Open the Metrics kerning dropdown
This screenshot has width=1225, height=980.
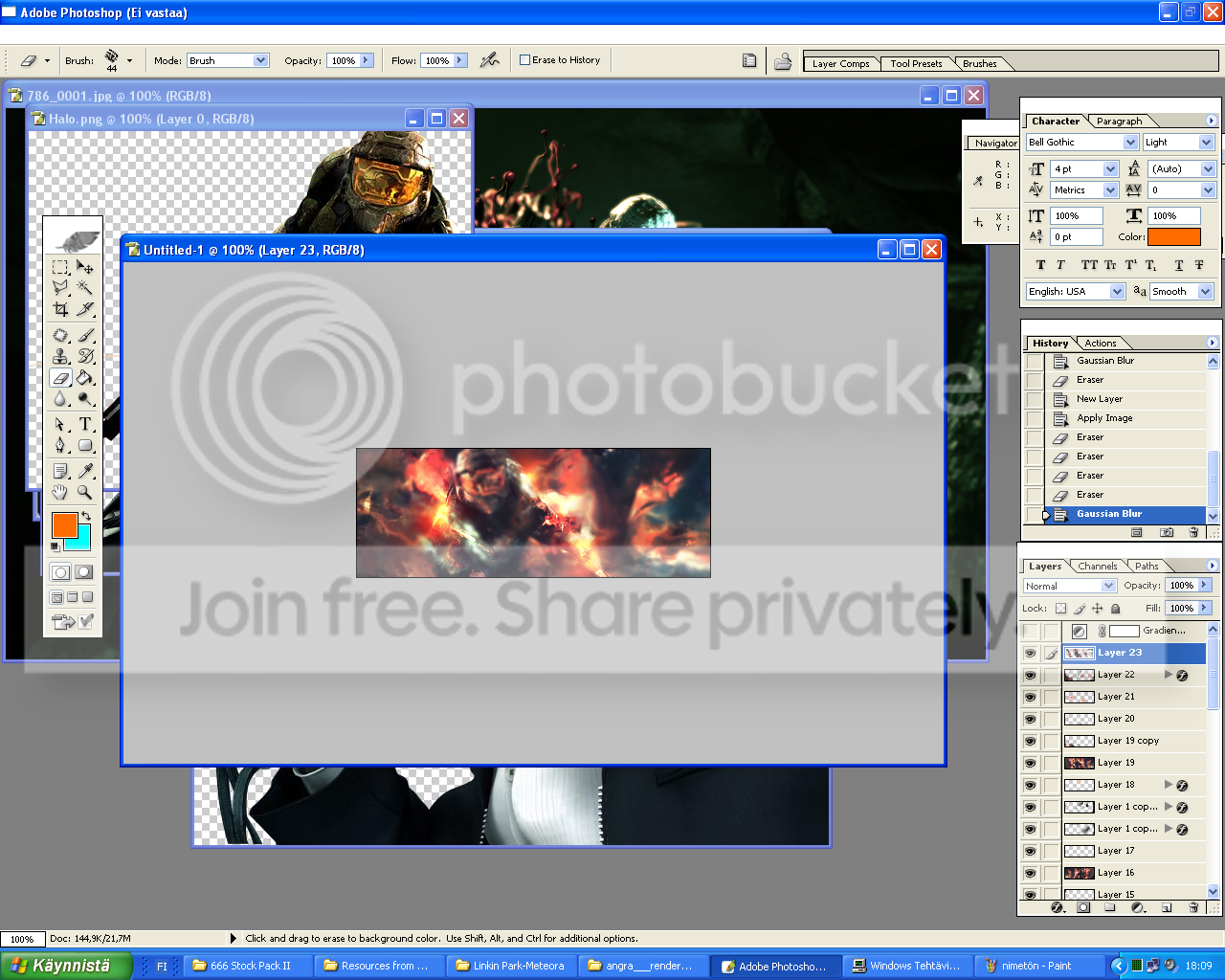(x=1111, y=190)
